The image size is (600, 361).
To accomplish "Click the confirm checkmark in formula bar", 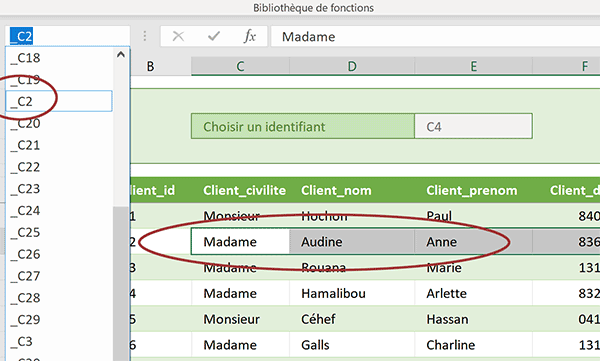I will tap(214, 36).
